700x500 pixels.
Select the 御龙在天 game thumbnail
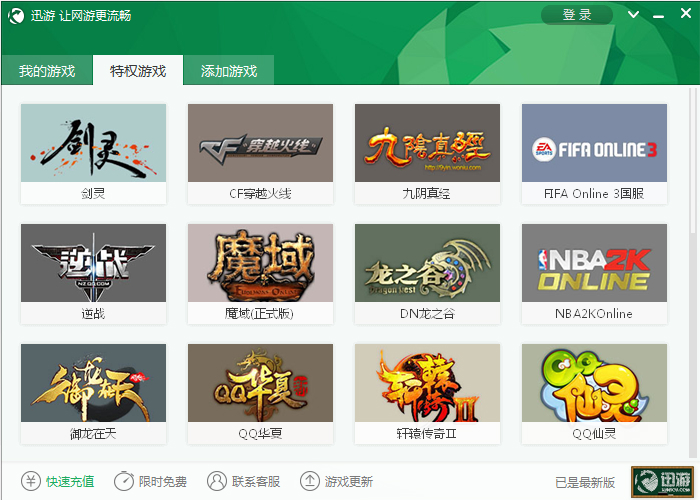pyautogui.click(x=93, y=383)
